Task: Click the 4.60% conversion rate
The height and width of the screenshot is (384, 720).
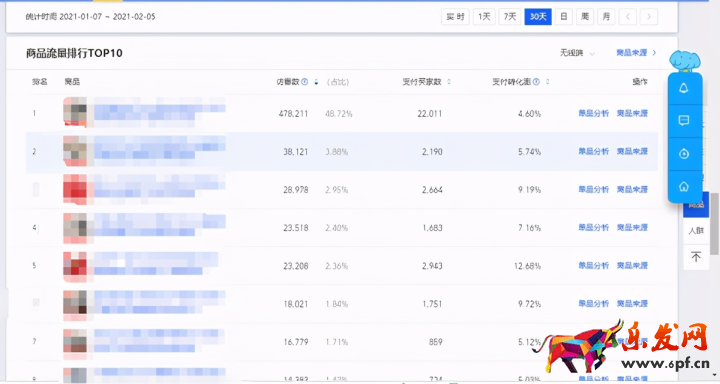Action: tap(529, 113)
